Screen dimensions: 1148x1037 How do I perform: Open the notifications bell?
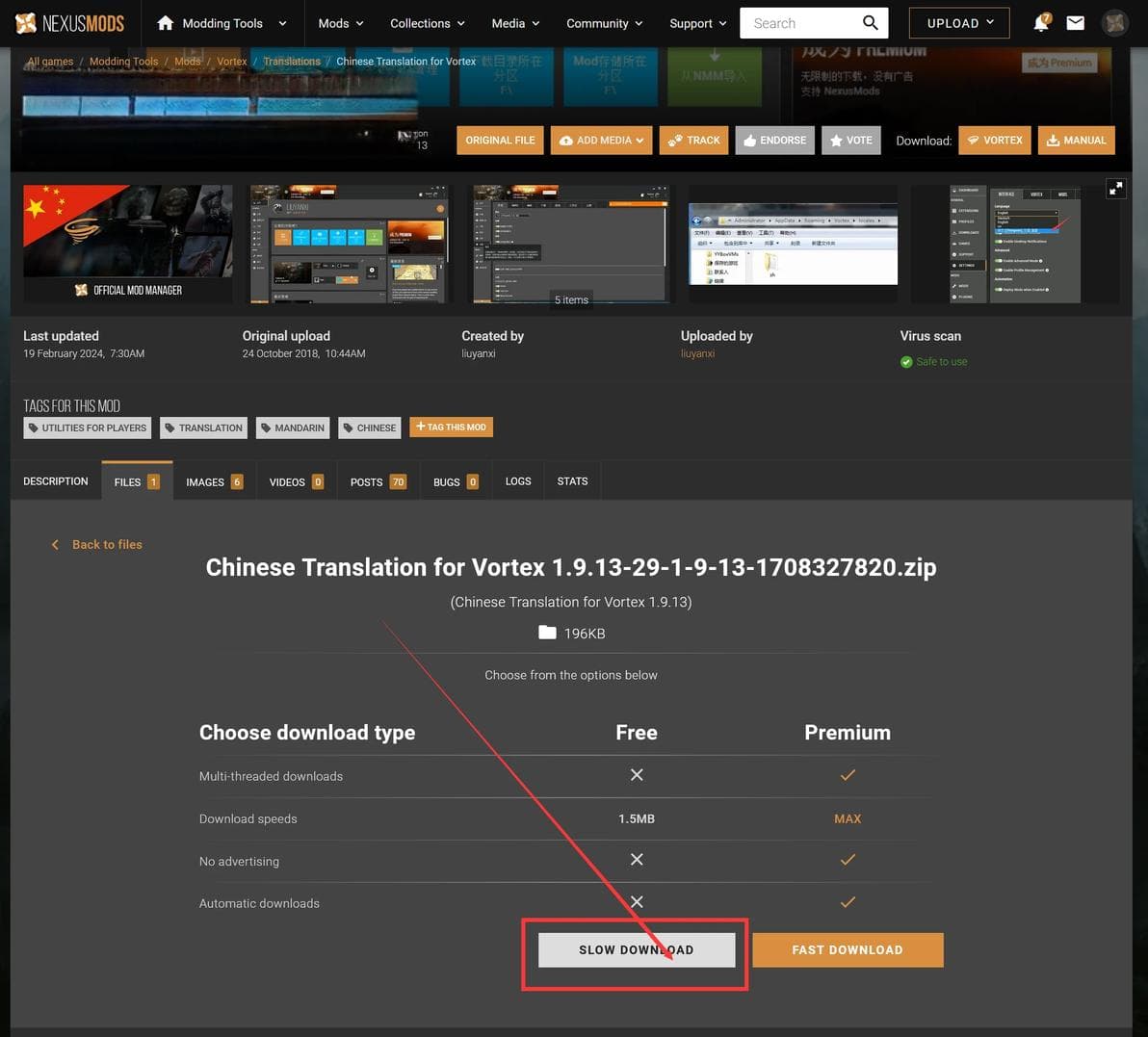pyautogui.click(x=1041, y=23)
